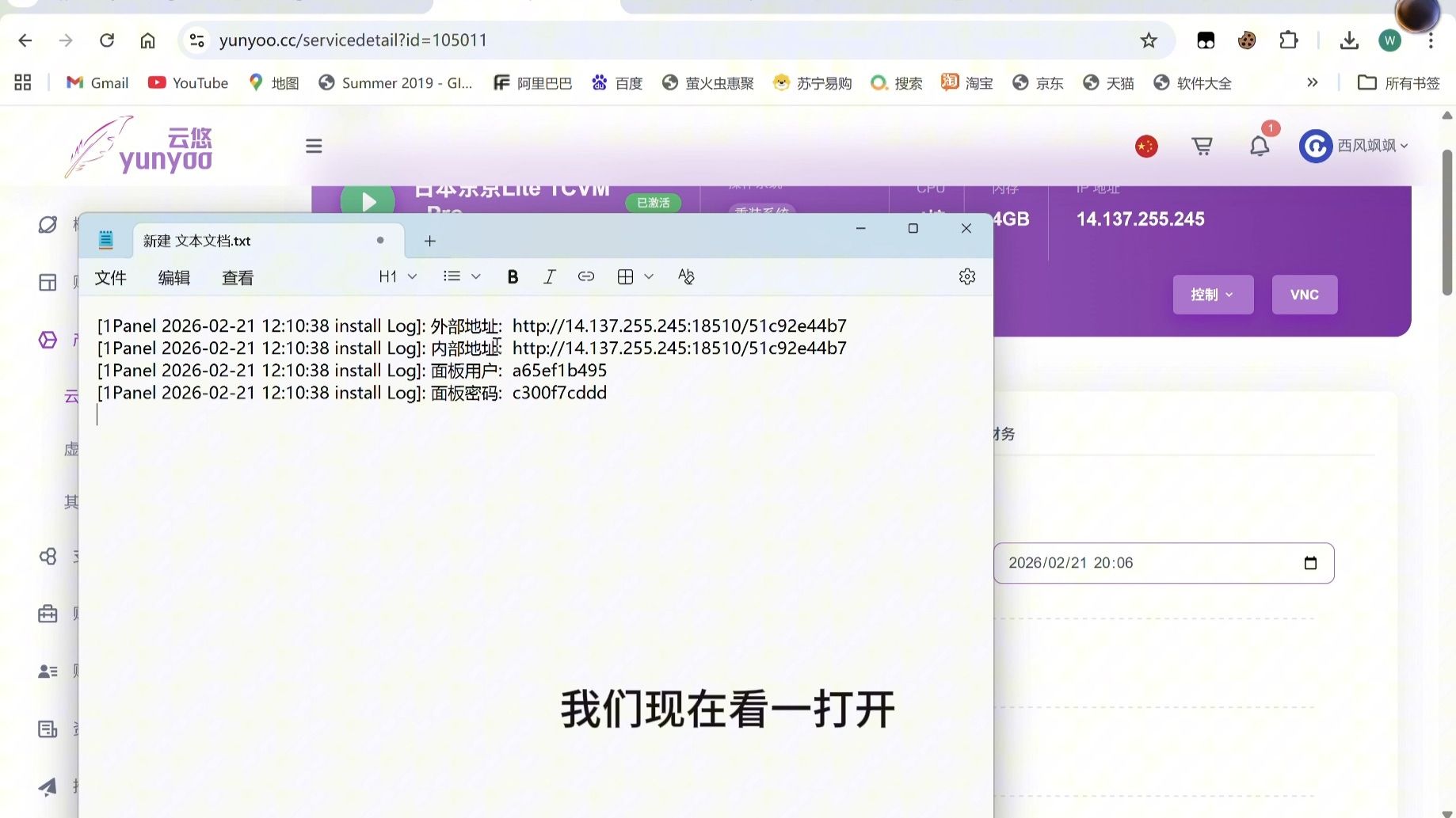Insert a link in Notepad
This screenshot has height=818, width=1456.
point(586,276)
